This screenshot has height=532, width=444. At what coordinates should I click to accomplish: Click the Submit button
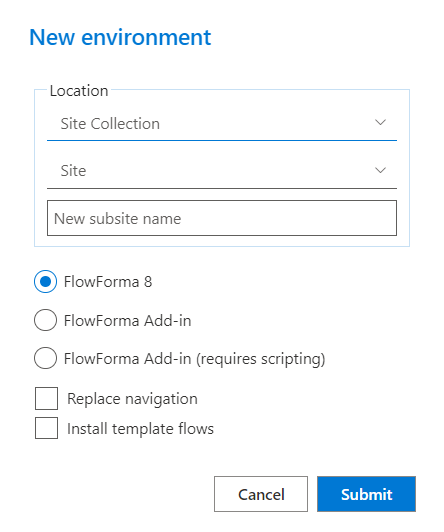[366, 494]
